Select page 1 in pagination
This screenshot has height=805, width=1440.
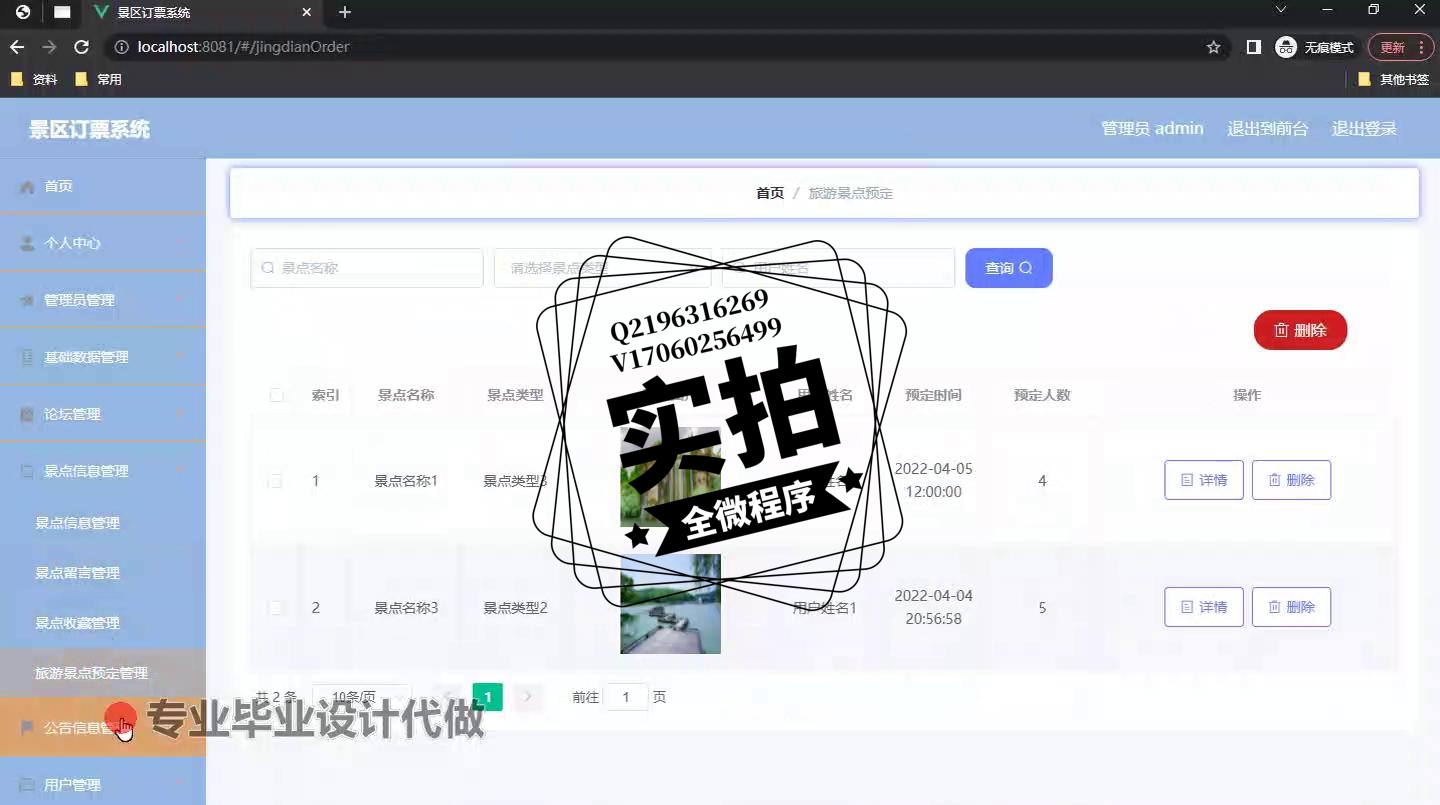pos(487,697)
